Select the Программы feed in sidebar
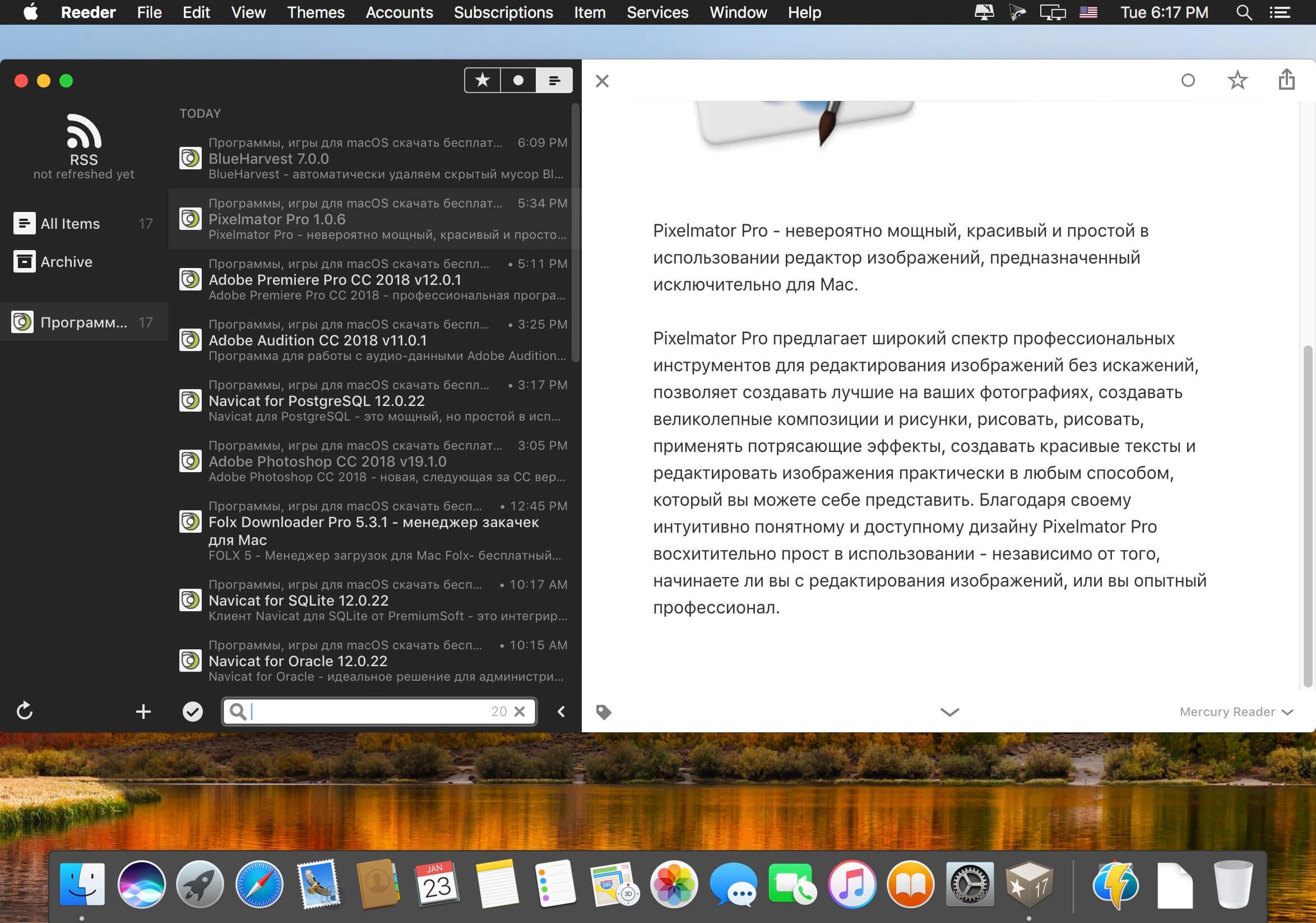The image size is (1316, 923). click(x=84, y=322)
